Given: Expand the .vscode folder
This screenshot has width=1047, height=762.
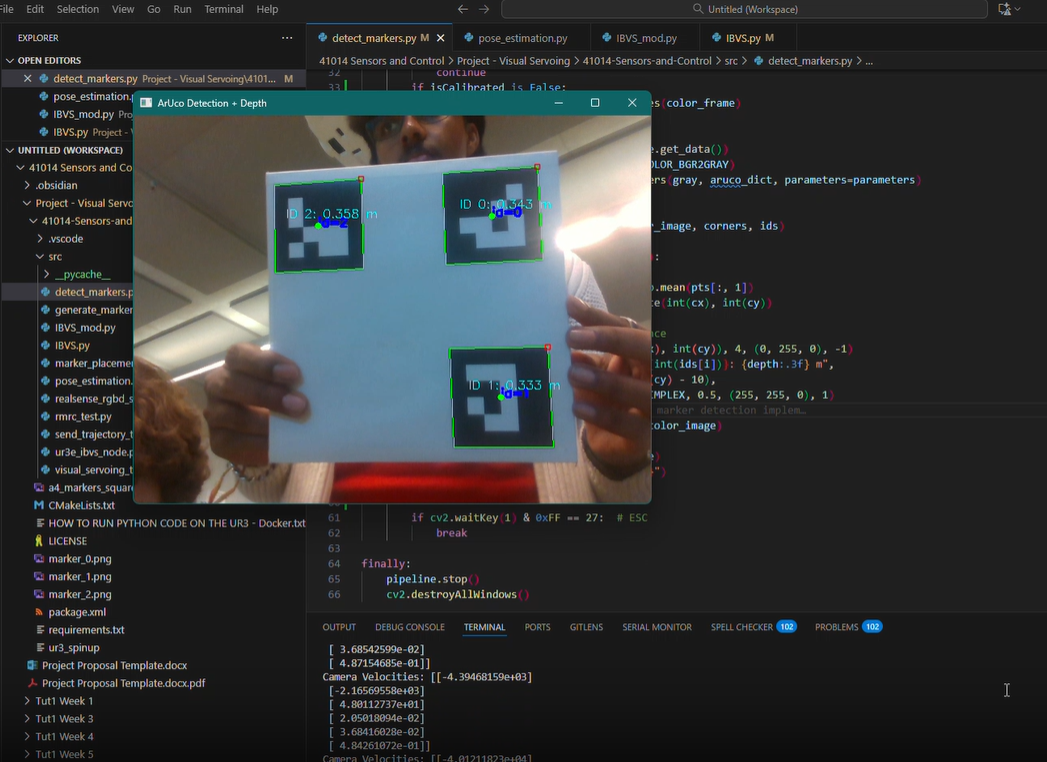Looking at the screenshot, I should pos(40,238).
